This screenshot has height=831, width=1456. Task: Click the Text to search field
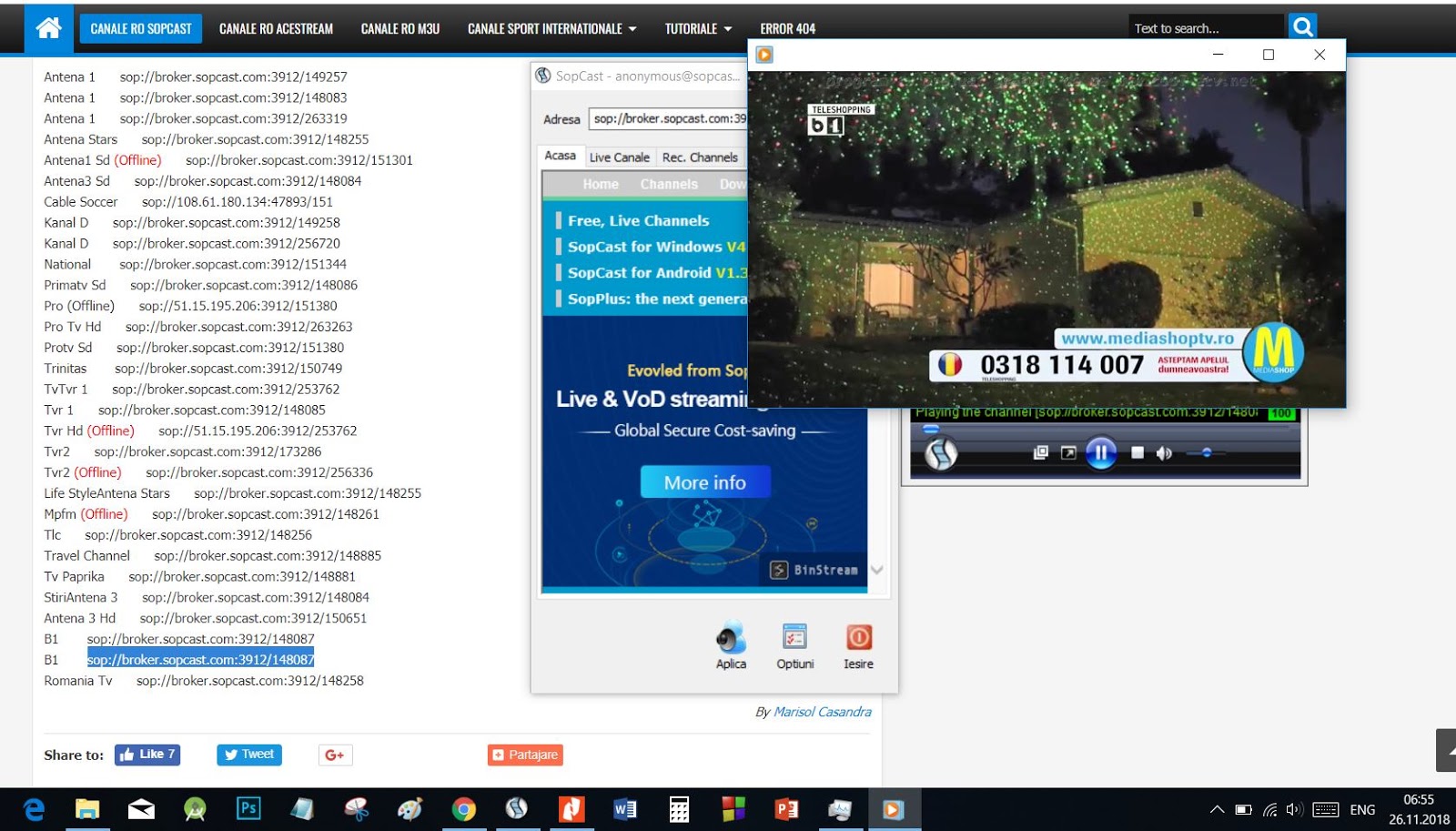coord(1206,28)
